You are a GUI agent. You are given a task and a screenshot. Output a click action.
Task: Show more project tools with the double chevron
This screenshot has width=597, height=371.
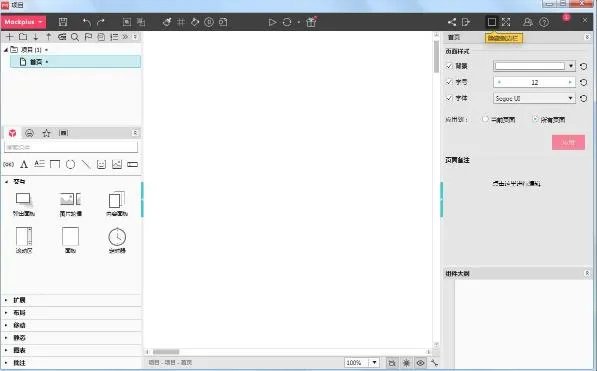tap(125, 37)
